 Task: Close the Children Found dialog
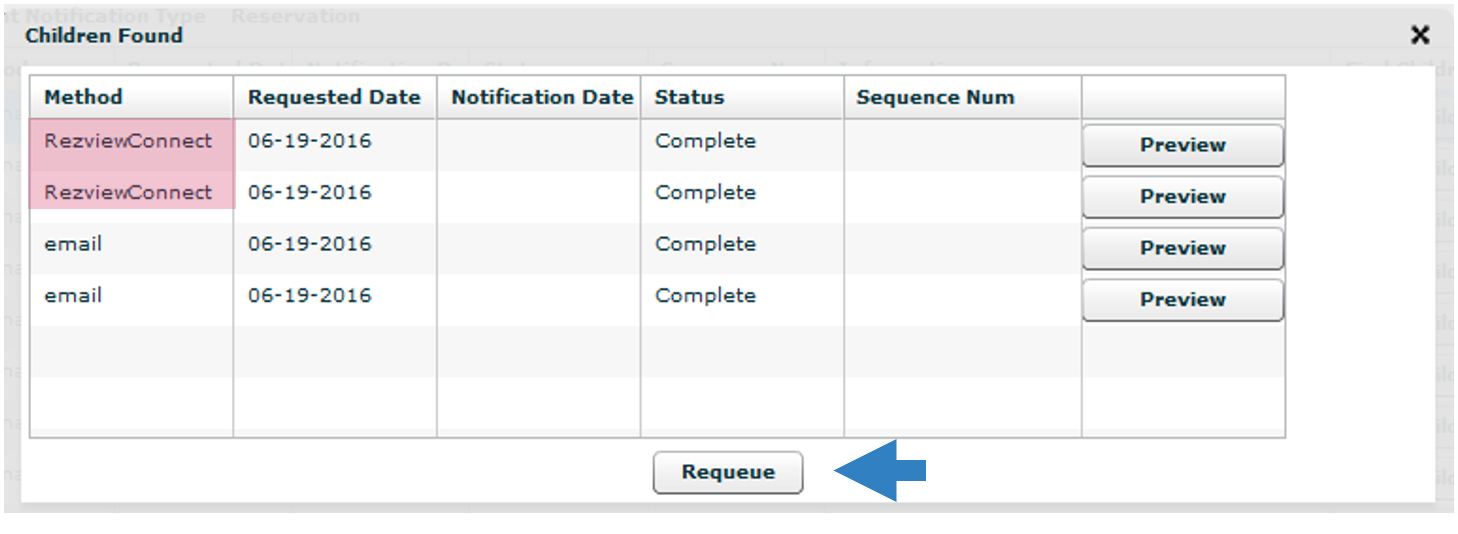(1419, 36)
